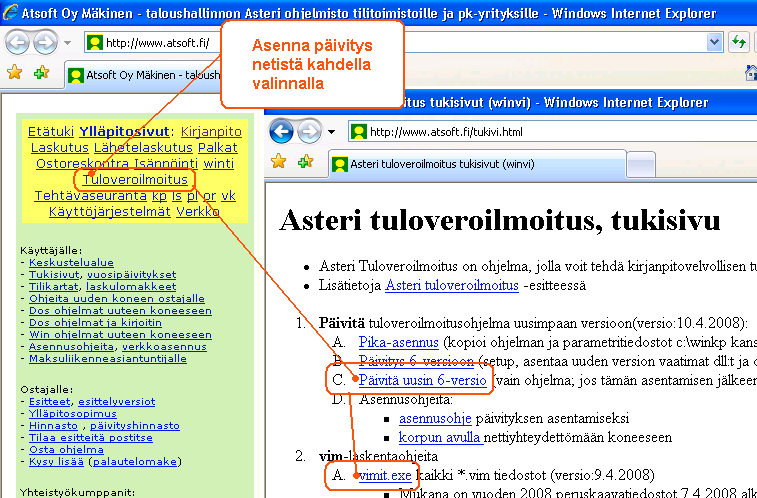Click Pika-asennus link

tap(399, 342)
